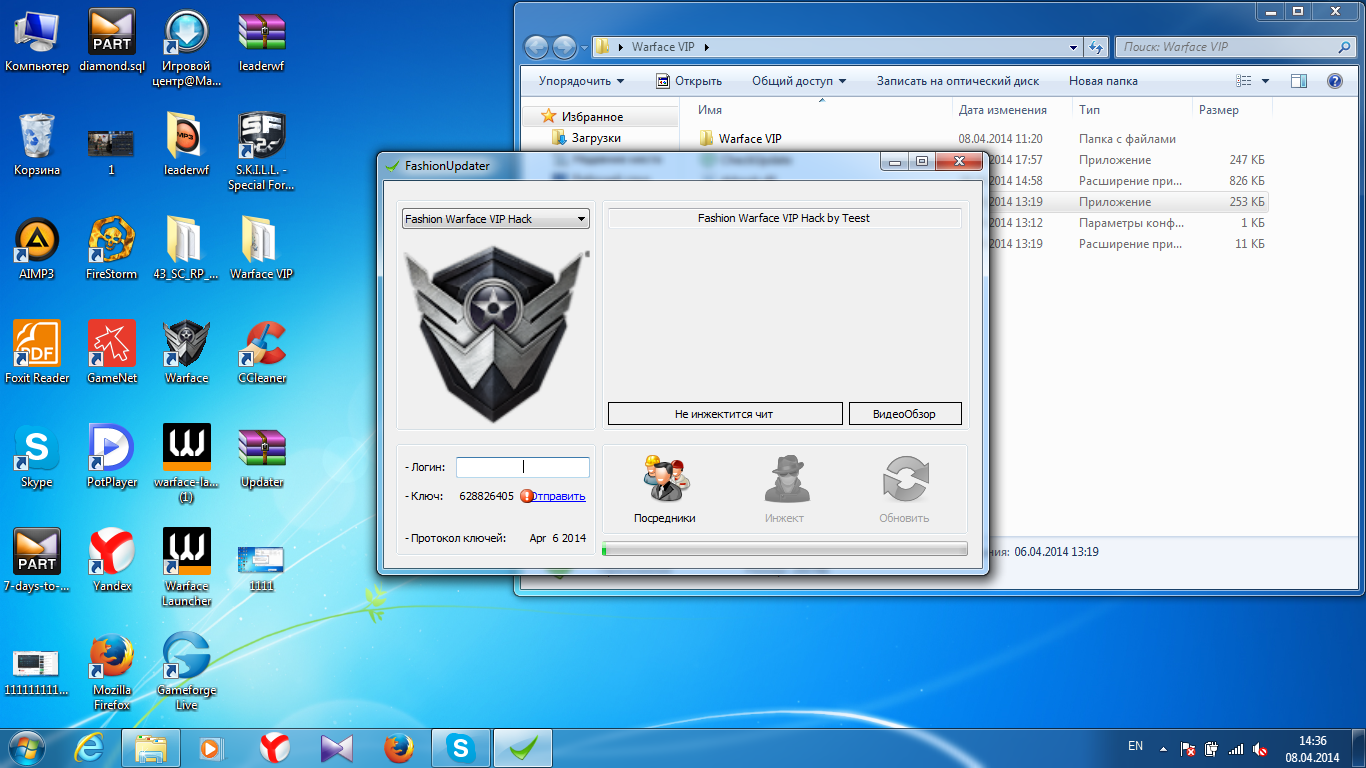Refresh the Explorer address bar
This screenshot has width=1366, height=768.
click(x=1096, y=47)
